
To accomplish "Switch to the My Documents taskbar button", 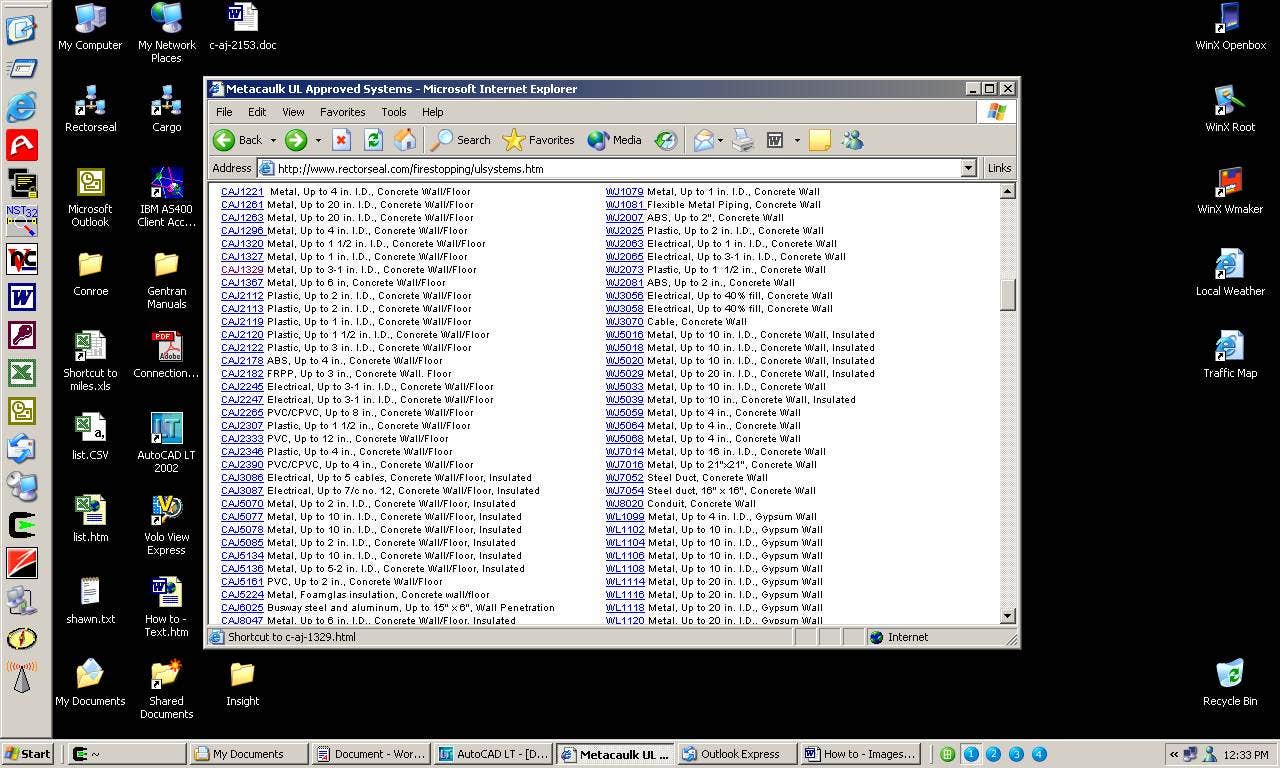I will pyautogui.click(x=250, y=754).
